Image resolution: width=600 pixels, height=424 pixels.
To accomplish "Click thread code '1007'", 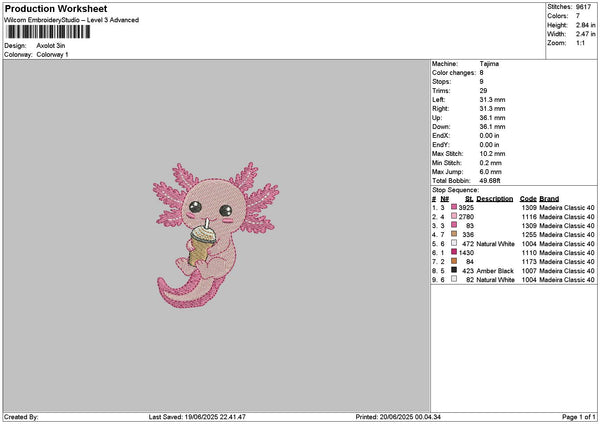I will [x=529, y=271].
